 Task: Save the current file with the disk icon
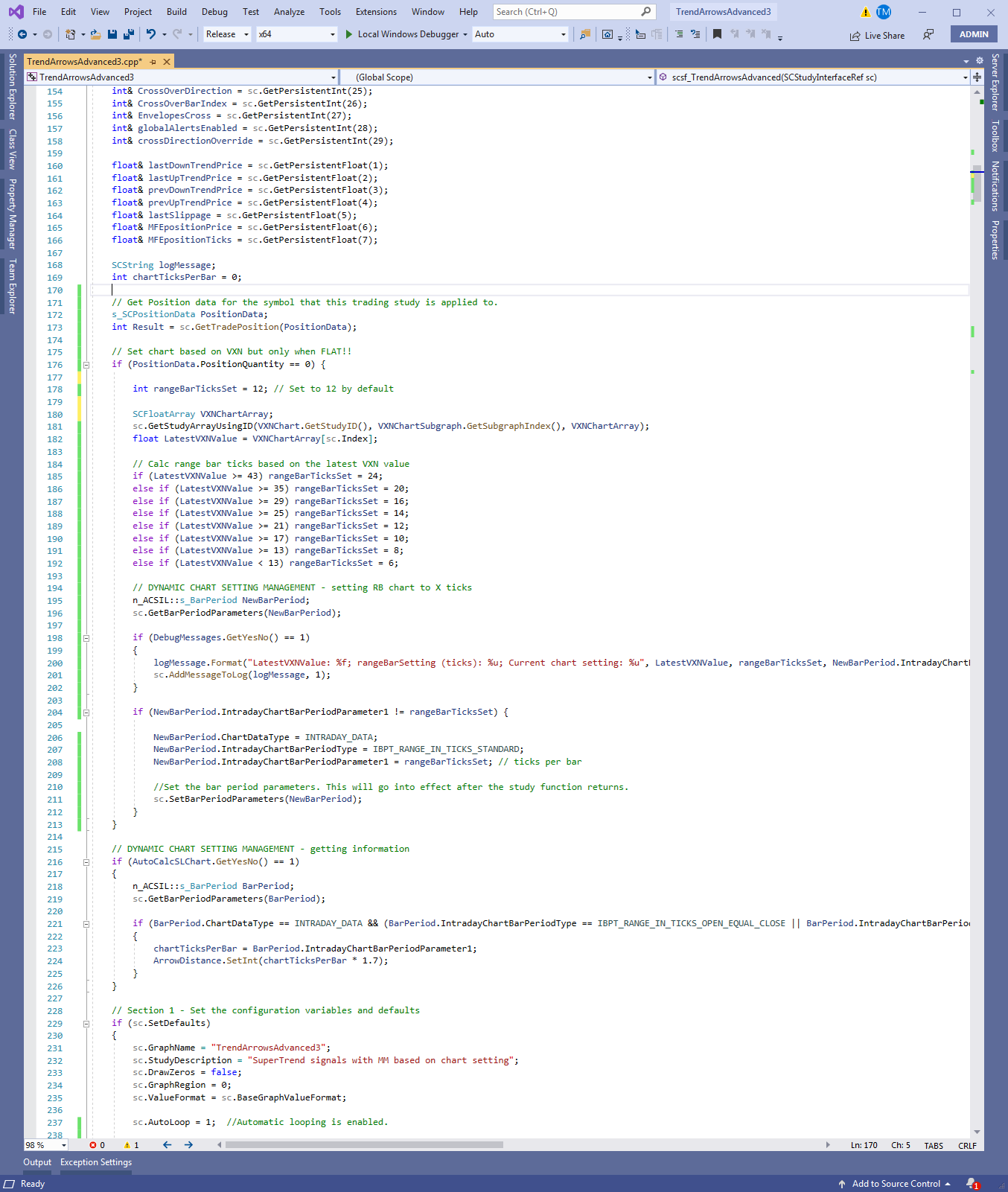pyautogui.click(x=112, y=34)
